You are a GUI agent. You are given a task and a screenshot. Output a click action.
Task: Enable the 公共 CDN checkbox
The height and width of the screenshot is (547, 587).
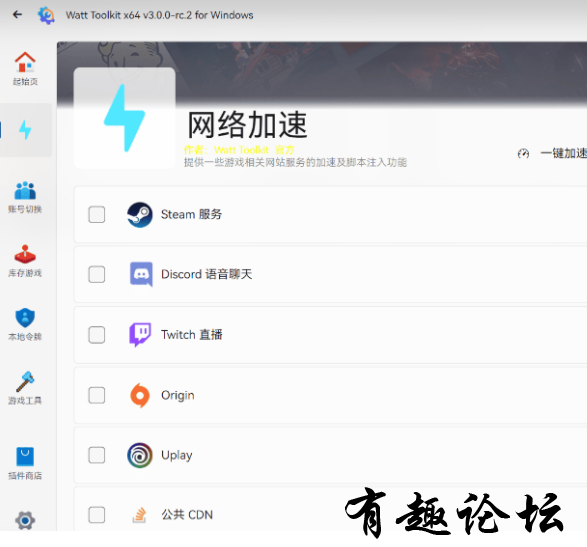tap(97, 515)
